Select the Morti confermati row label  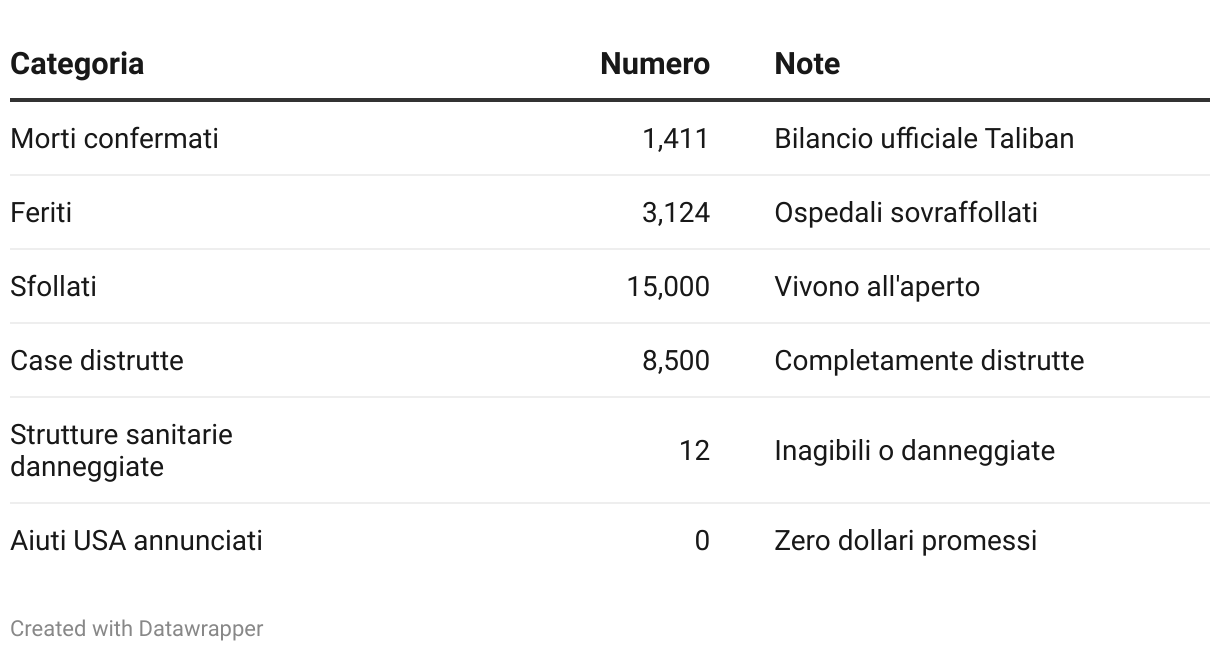114,138
